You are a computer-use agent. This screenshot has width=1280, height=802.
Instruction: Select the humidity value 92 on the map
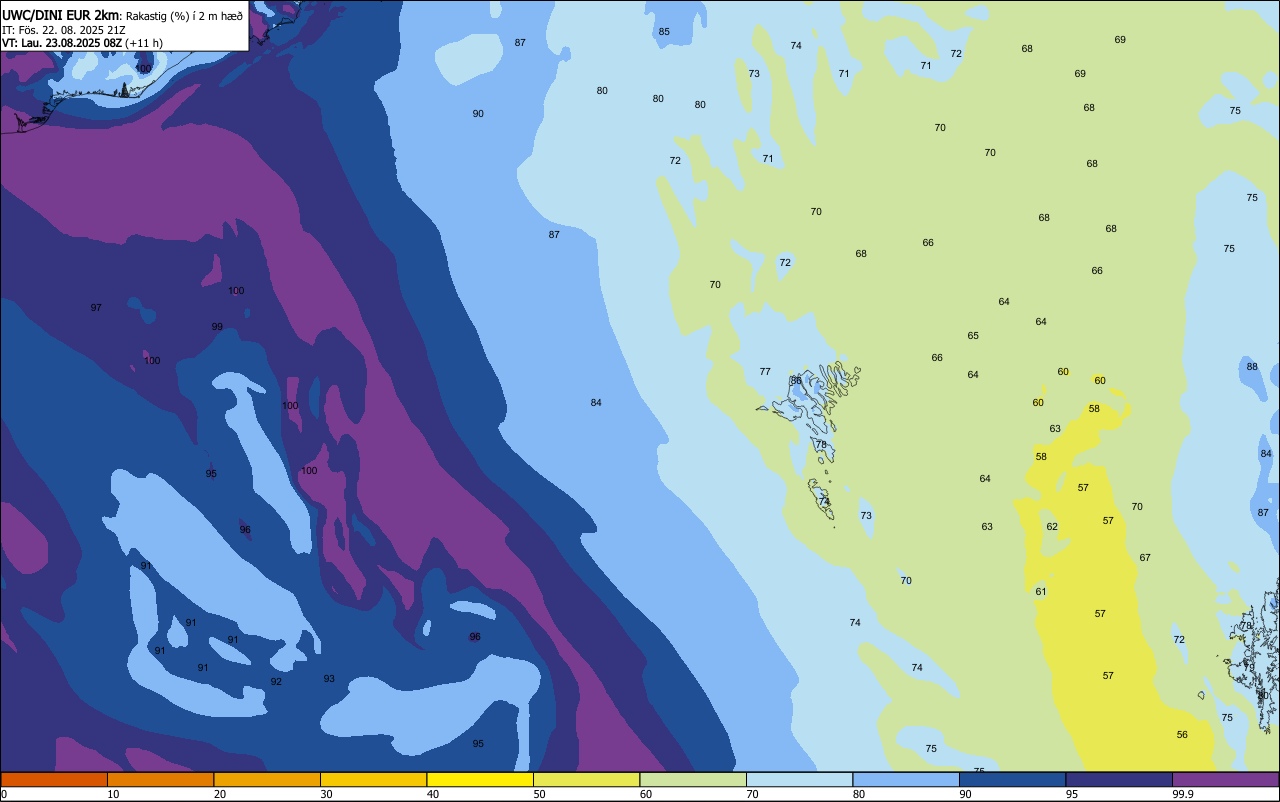276,682
